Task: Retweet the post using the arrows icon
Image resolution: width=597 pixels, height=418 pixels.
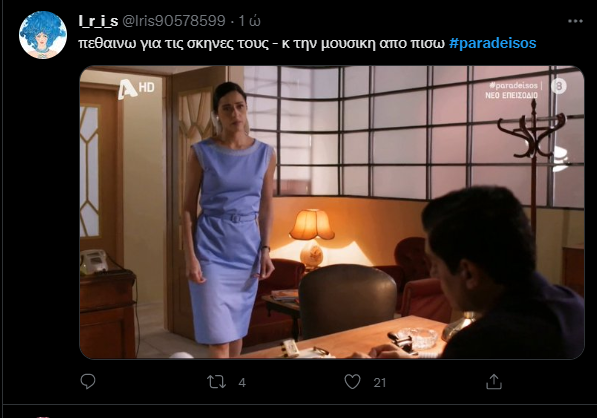Action: pos(216,382)
